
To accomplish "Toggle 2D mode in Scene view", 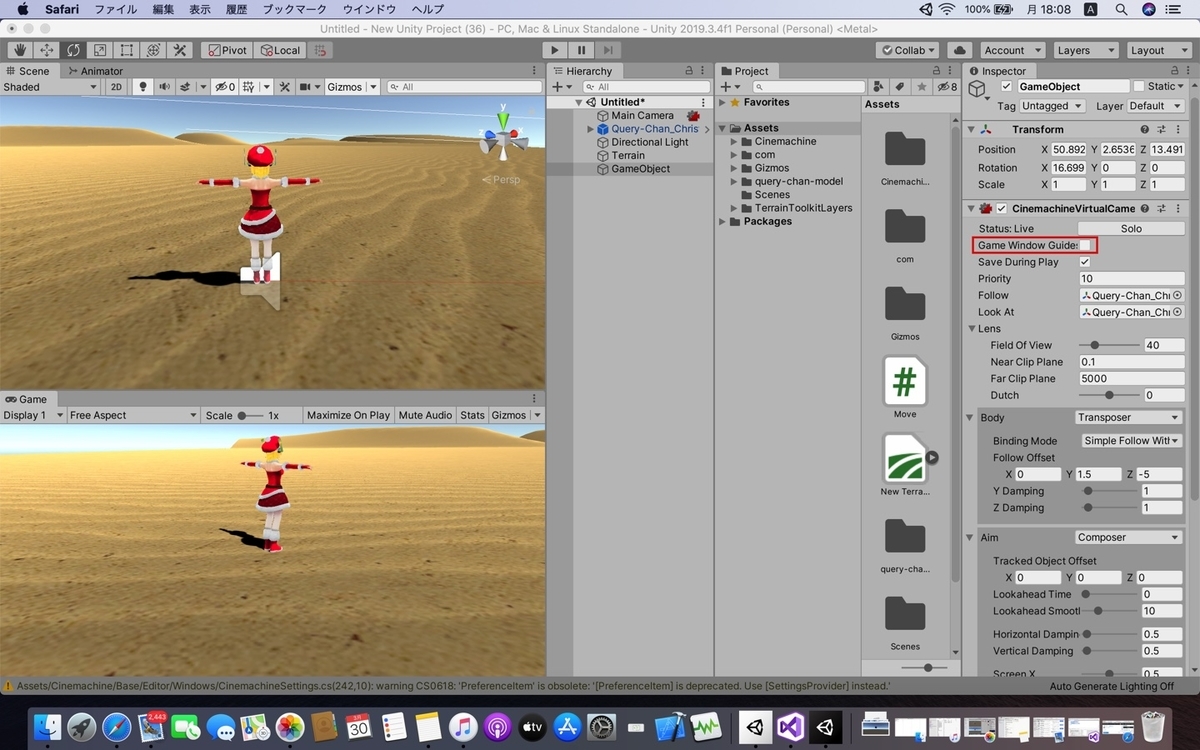I will coord(116,87).
